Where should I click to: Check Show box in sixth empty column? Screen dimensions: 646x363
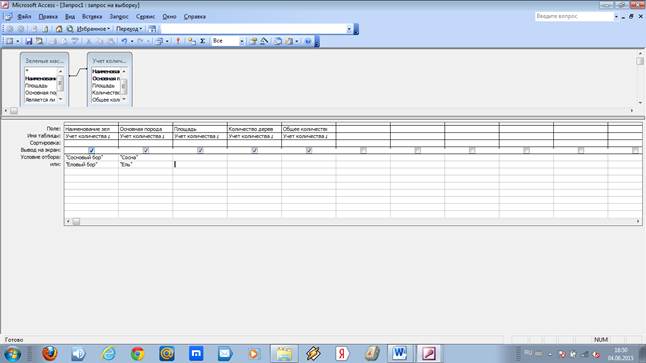(x=363, y=150)
